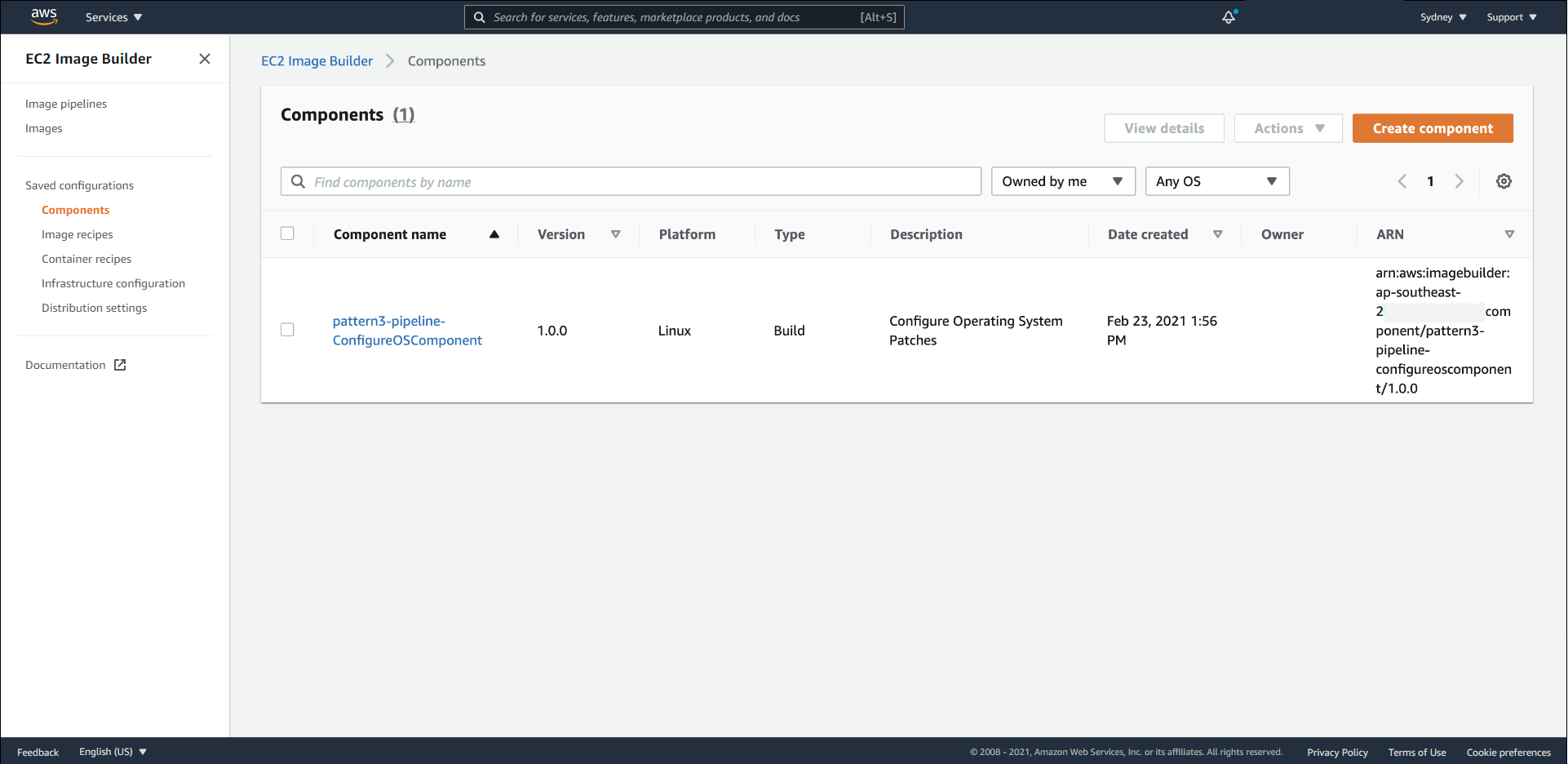This screenshot has width=1568, height=764.
Task: Click the '1.0.0' version cell
Action: (x=551, y=331)
